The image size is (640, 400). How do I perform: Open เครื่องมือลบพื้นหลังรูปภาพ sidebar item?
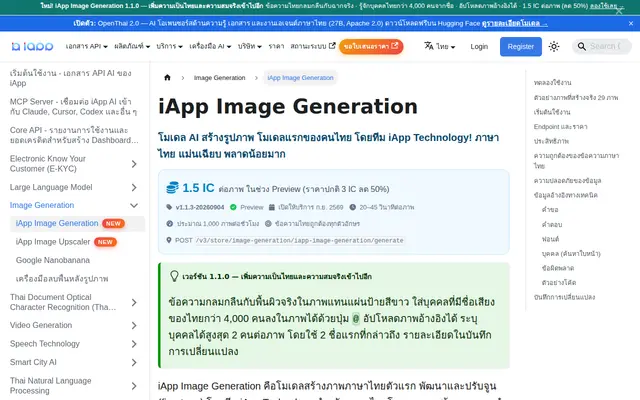62,279
